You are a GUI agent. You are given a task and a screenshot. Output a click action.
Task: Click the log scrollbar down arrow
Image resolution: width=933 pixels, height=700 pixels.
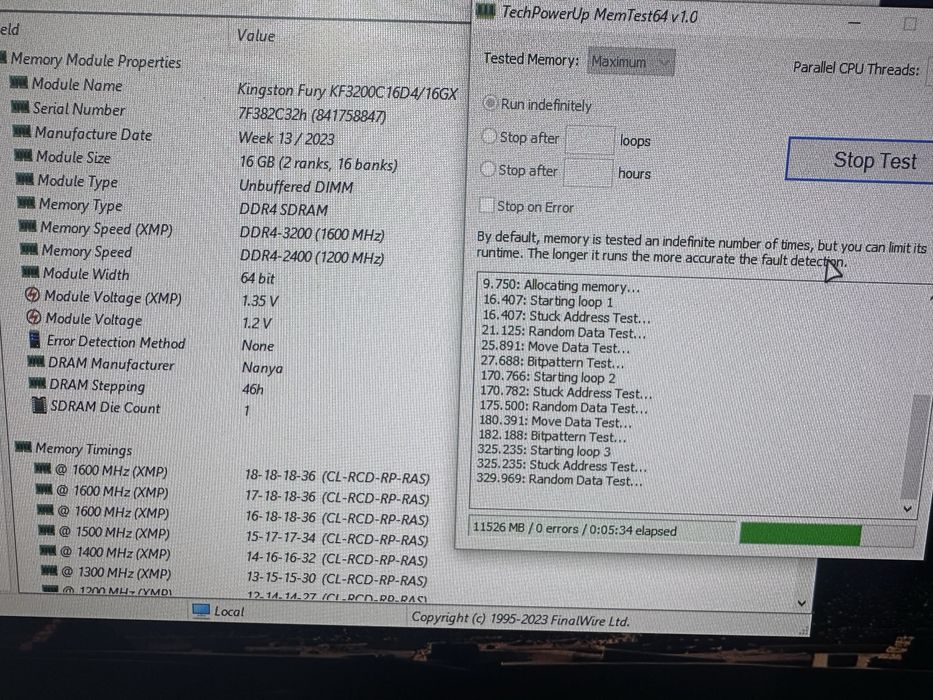pos(908,510)
